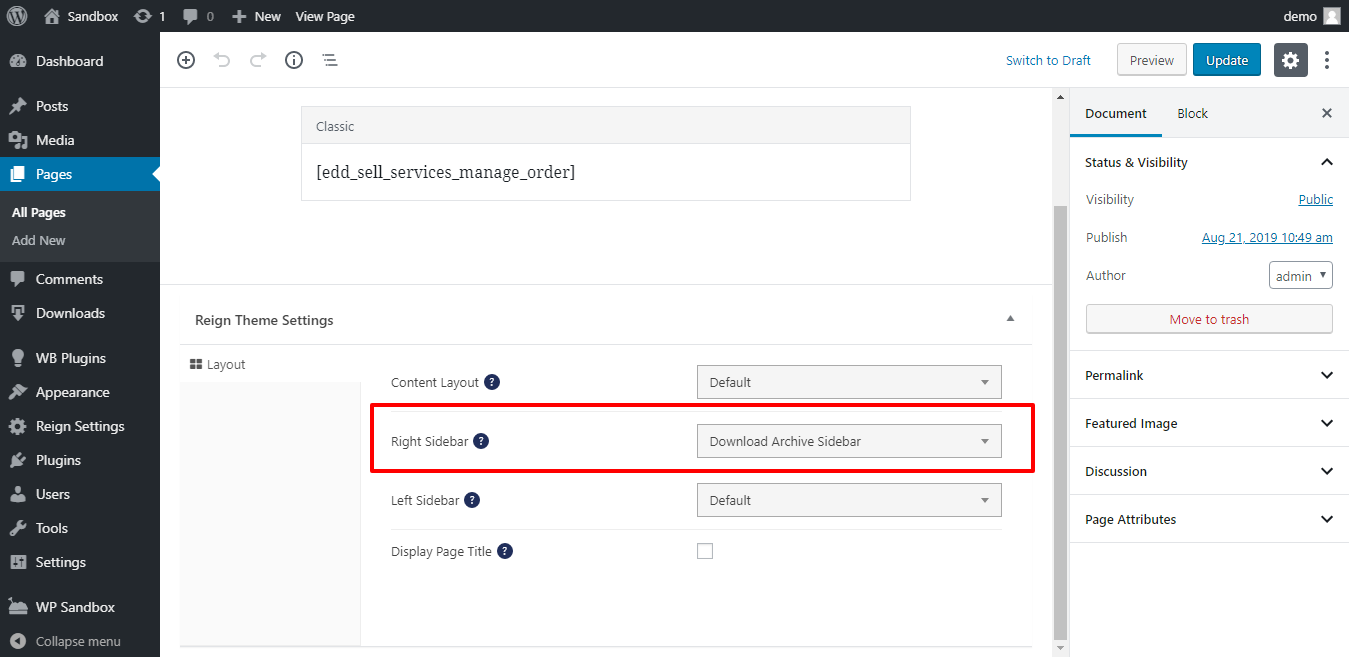Collapse the Status & Visibility panel

click(x=1209, y=162)
